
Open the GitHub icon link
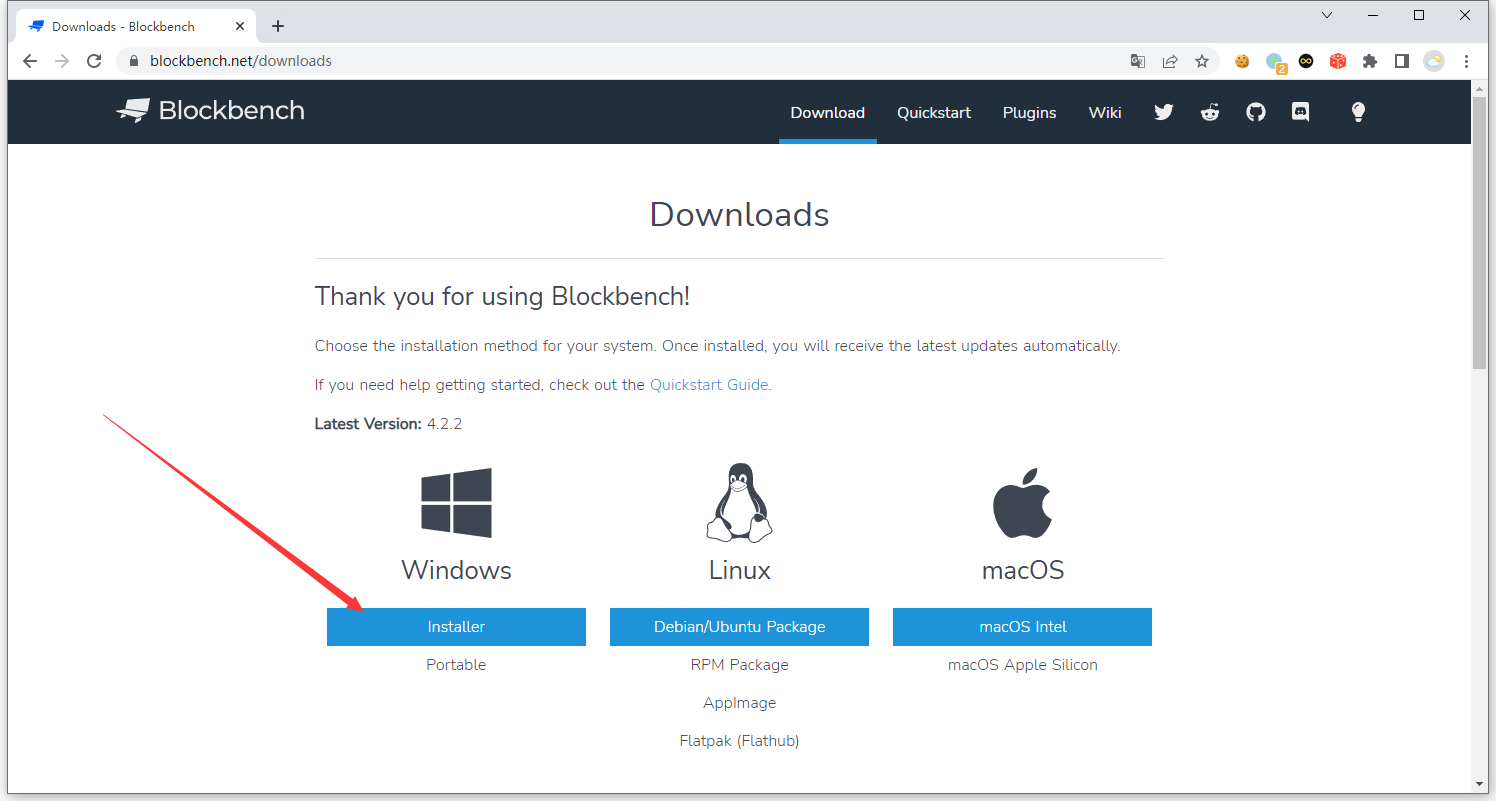point(1256,112)
